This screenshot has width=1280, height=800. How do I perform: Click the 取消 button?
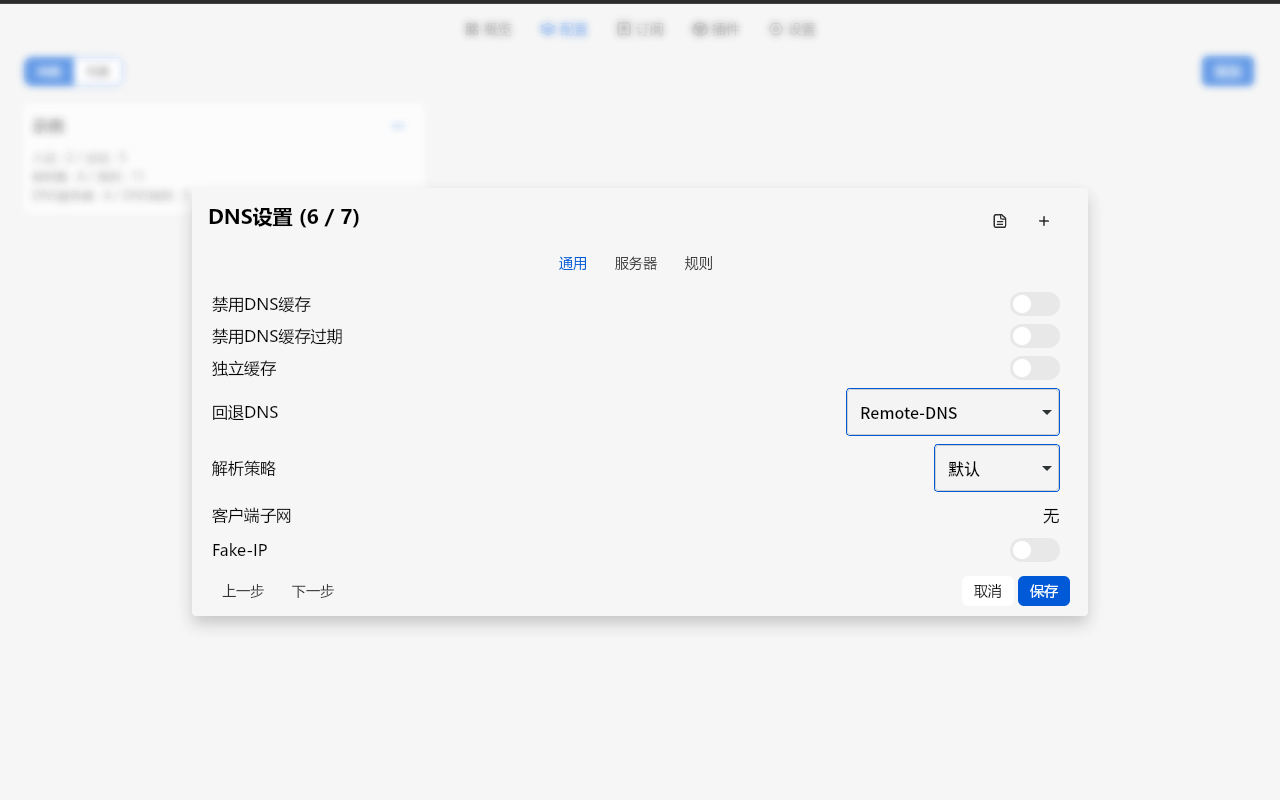click(x=988, y=591)
